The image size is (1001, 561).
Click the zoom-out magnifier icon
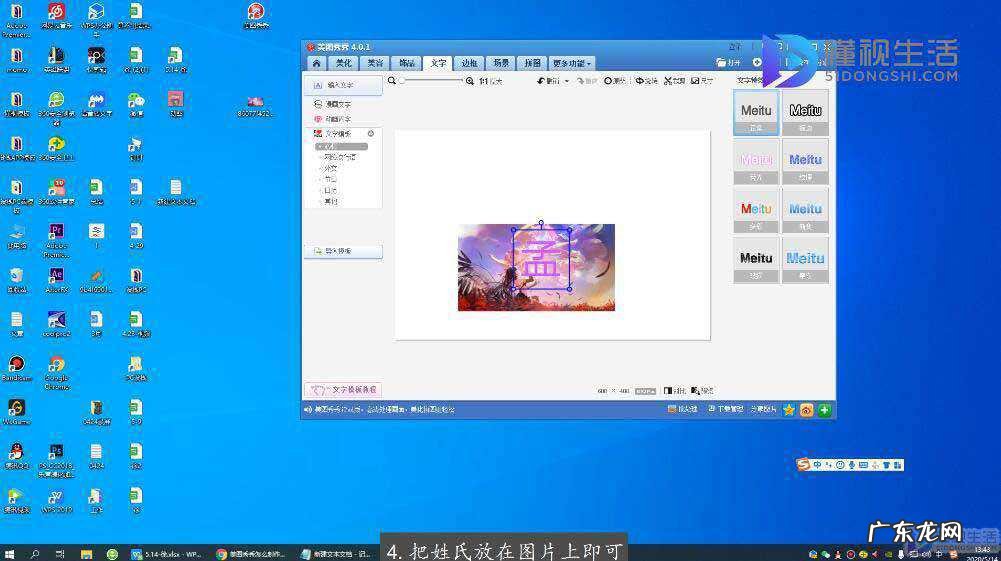pos(392,80)
